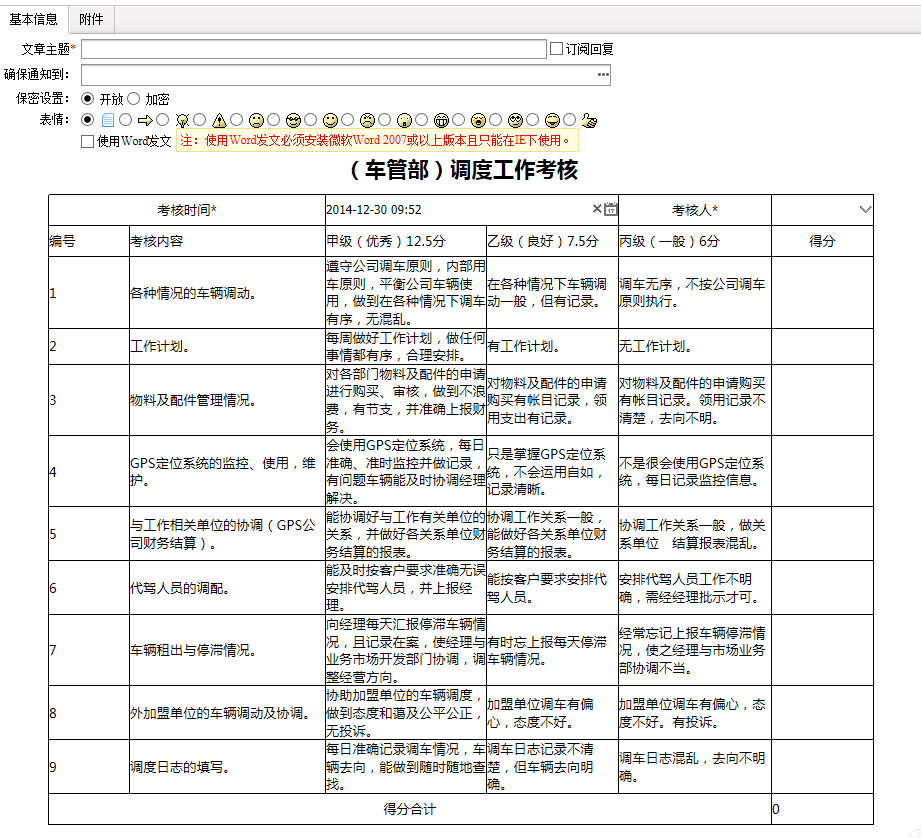Screen dimensions: 921x838
Task: Choose the radio button before the angry frowning smiley
Action: pos(348,120)
